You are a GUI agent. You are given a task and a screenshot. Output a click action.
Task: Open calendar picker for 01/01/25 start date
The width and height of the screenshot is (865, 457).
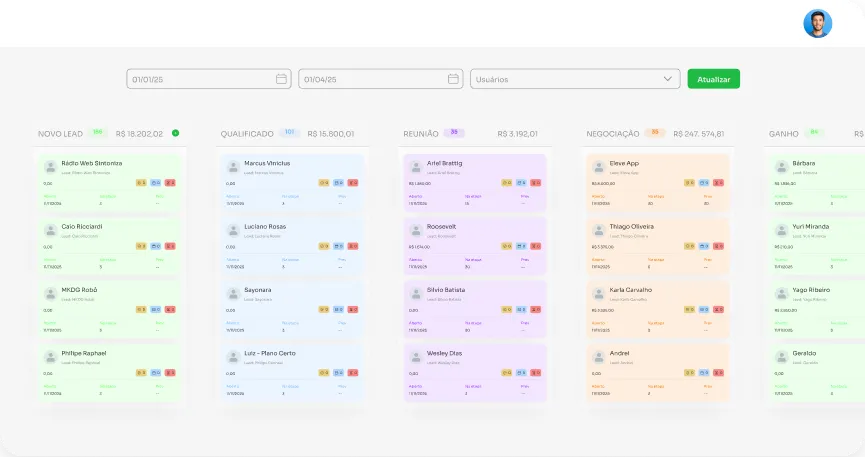281,79
